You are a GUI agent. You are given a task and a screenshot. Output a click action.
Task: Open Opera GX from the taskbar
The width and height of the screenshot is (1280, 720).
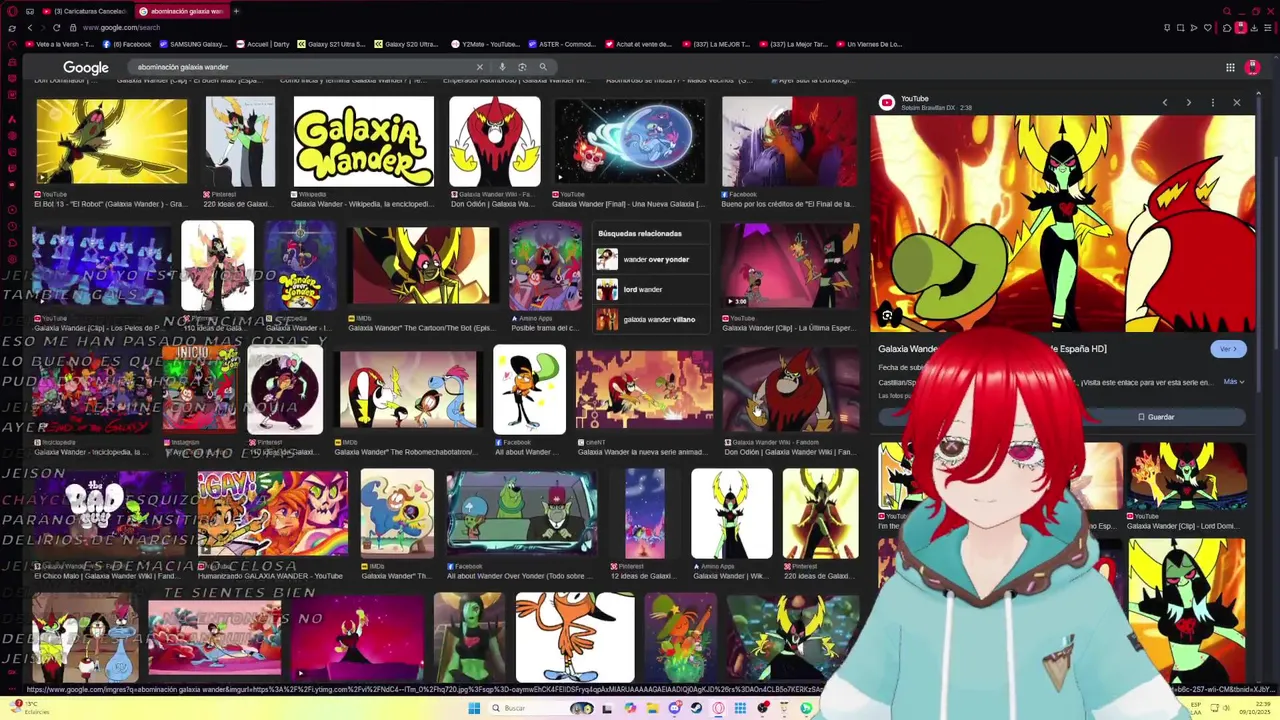click(x=718, y=708)
